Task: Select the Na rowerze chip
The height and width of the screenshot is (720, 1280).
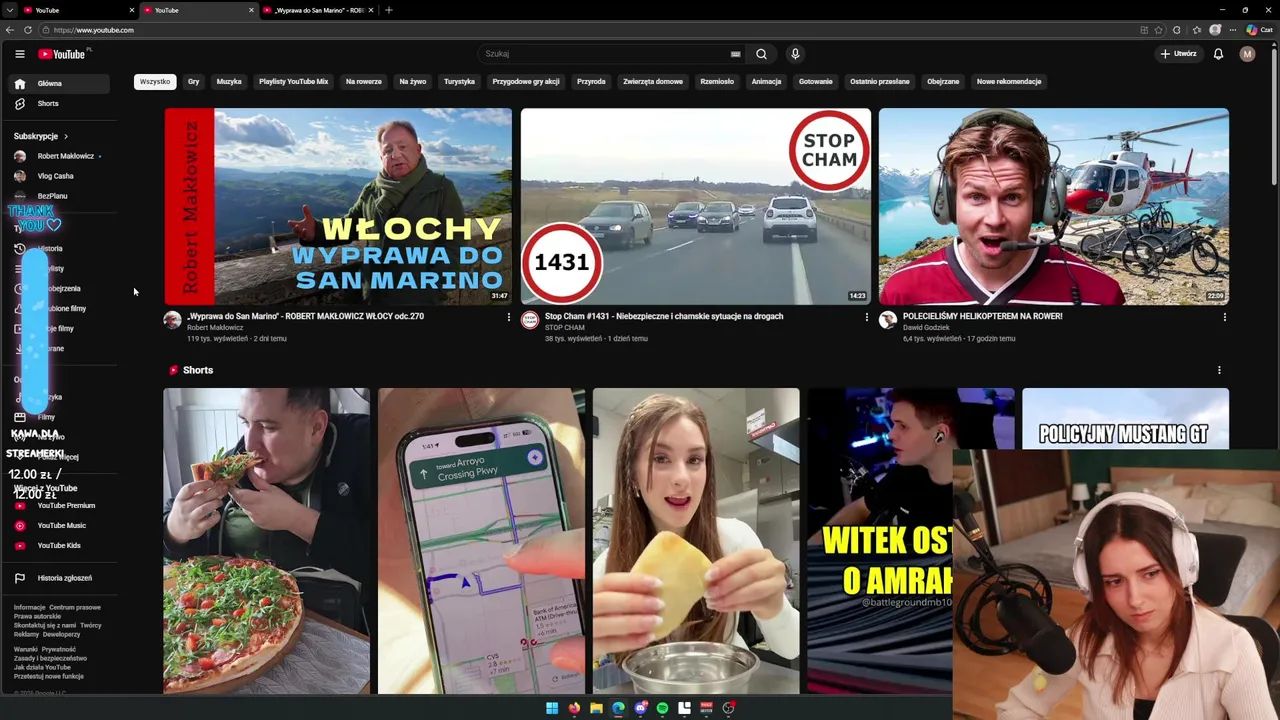Action: 364,82
